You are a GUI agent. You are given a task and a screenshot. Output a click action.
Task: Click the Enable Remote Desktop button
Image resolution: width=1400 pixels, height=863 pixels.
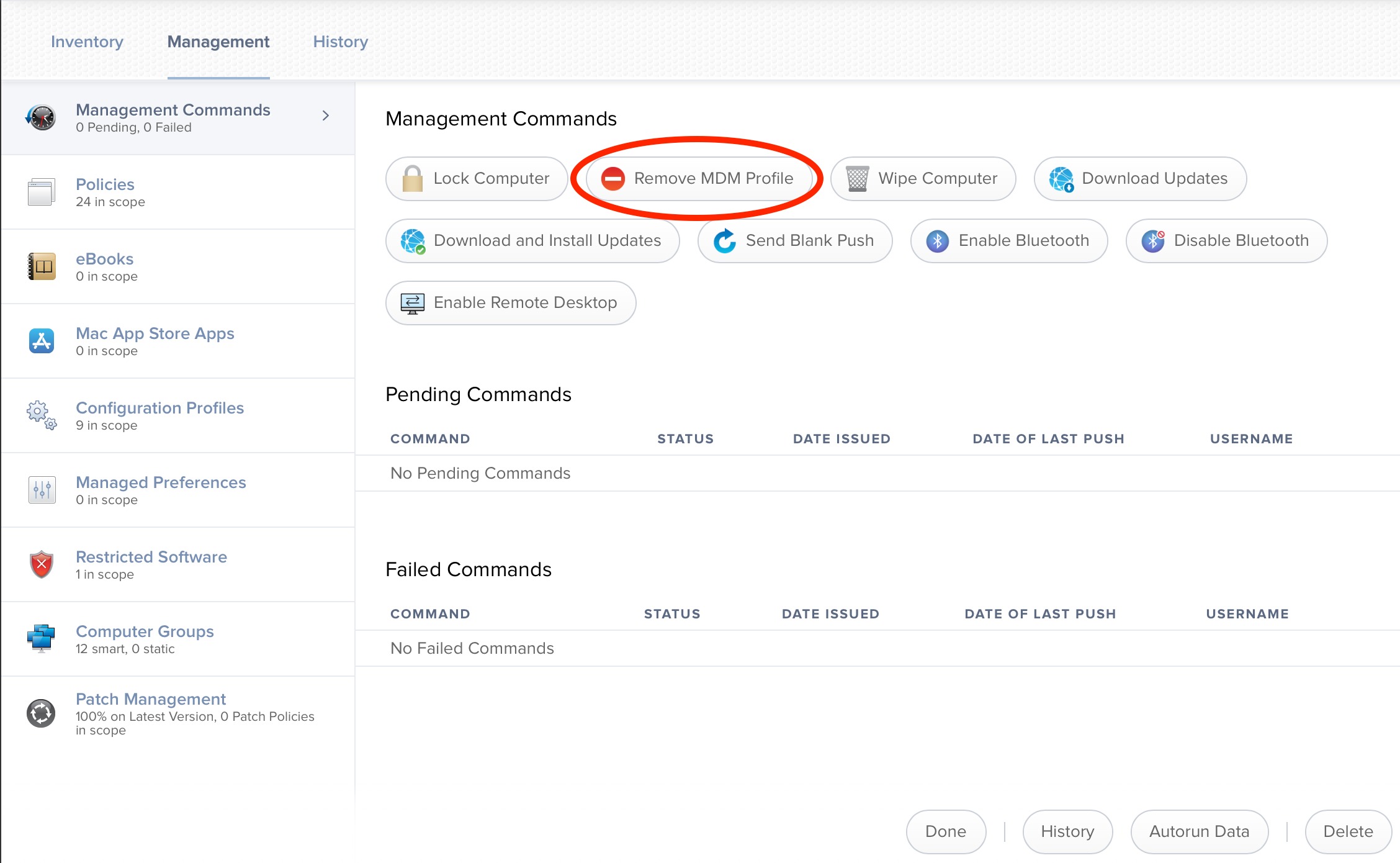511,303
